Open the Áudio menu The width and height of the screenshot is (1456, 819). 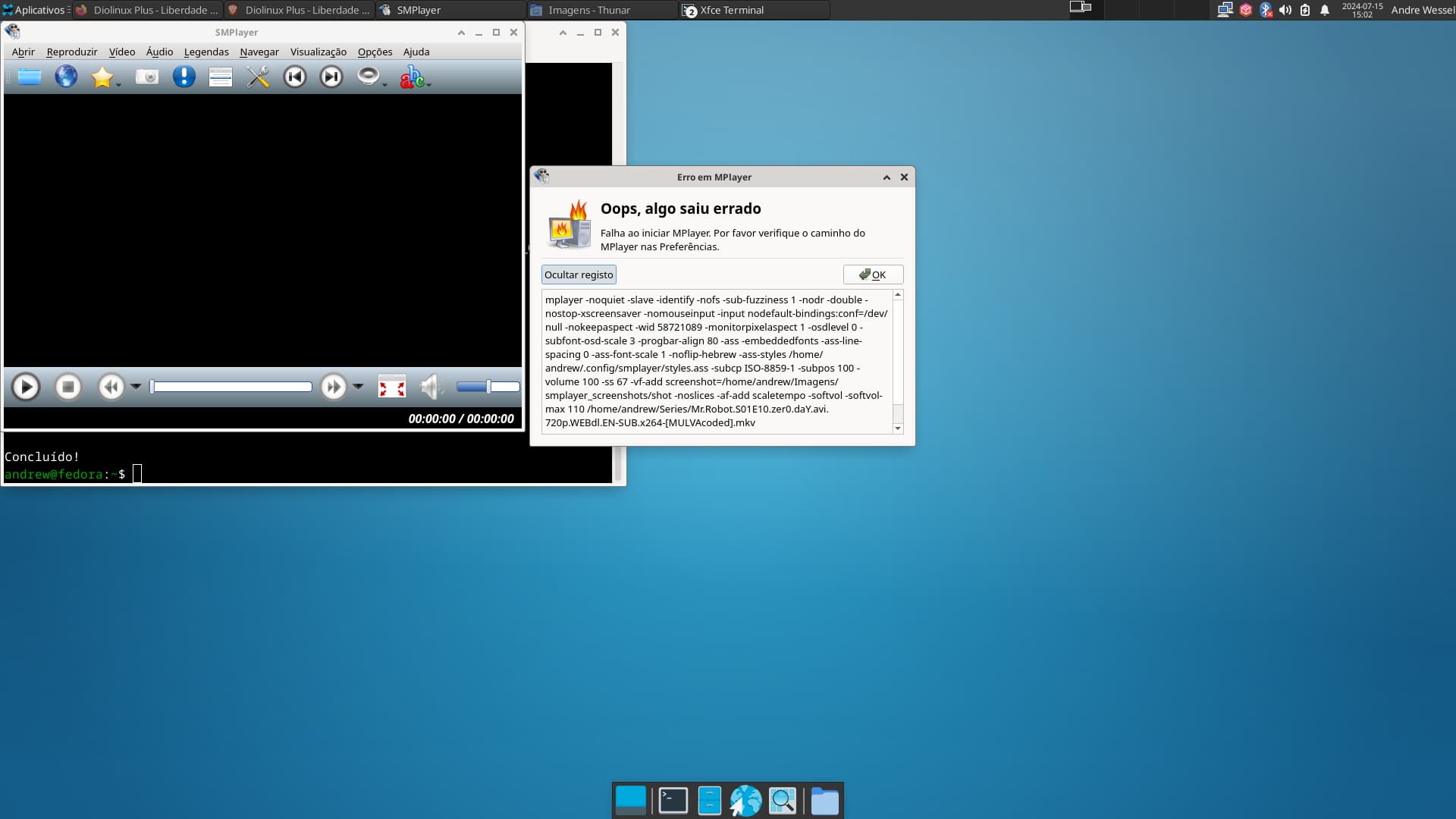(x=159, y=52)
